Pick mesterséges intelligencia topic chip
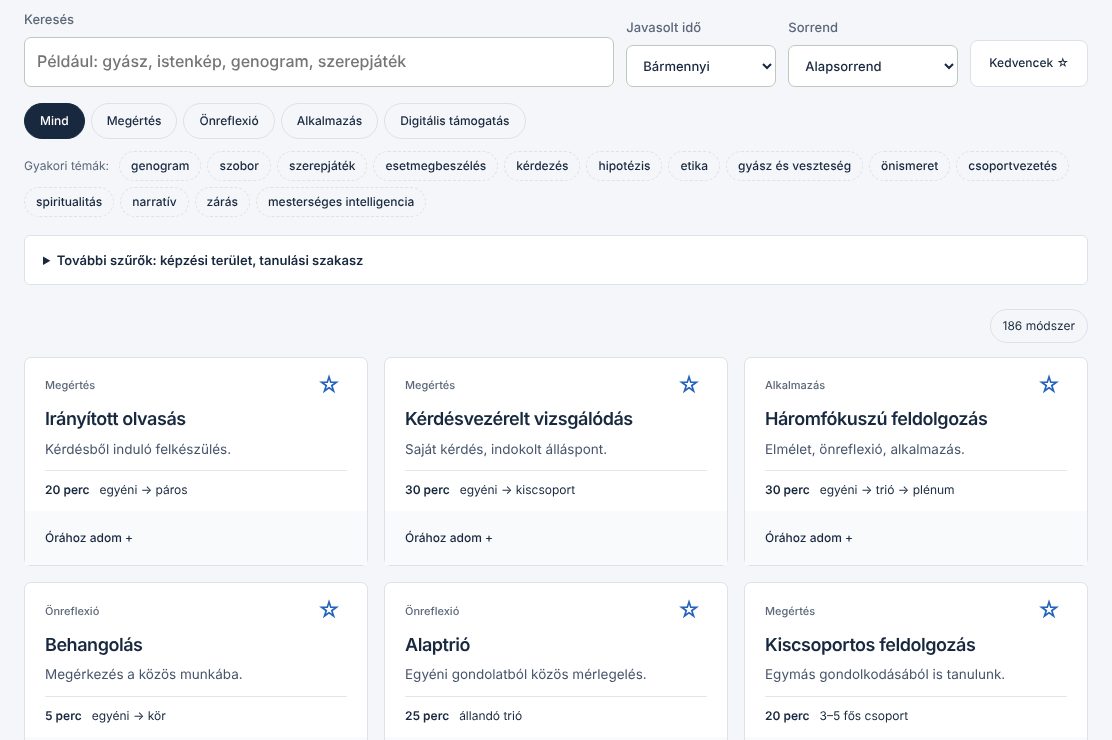This screenshot has width=1112, height=740. tap(340, 201)
